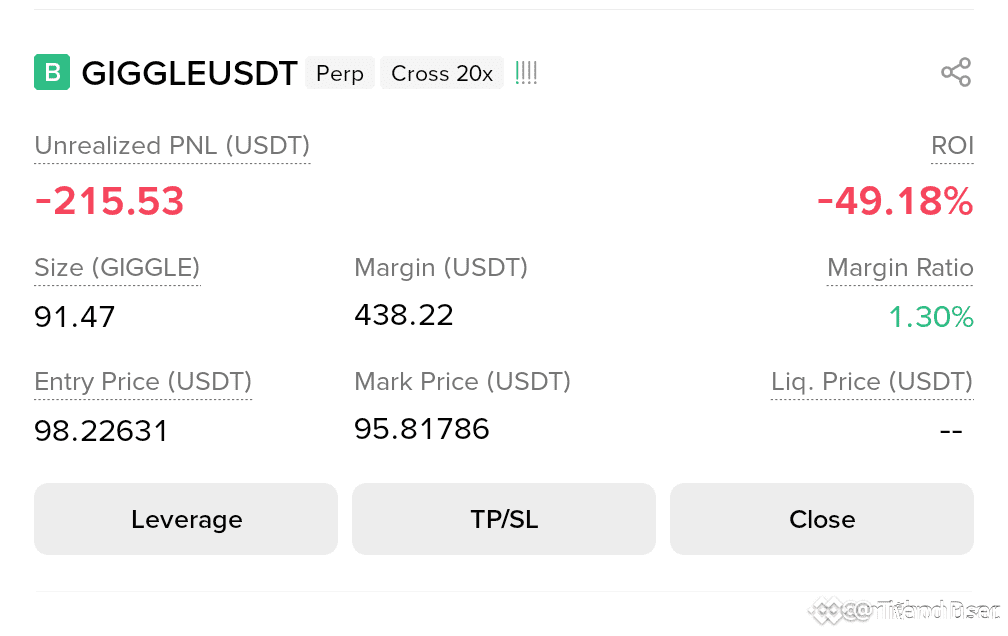Viewport: 1008px width, 636px height.
Task: Click the share icon for this position
Action: (x=956, y=73)
